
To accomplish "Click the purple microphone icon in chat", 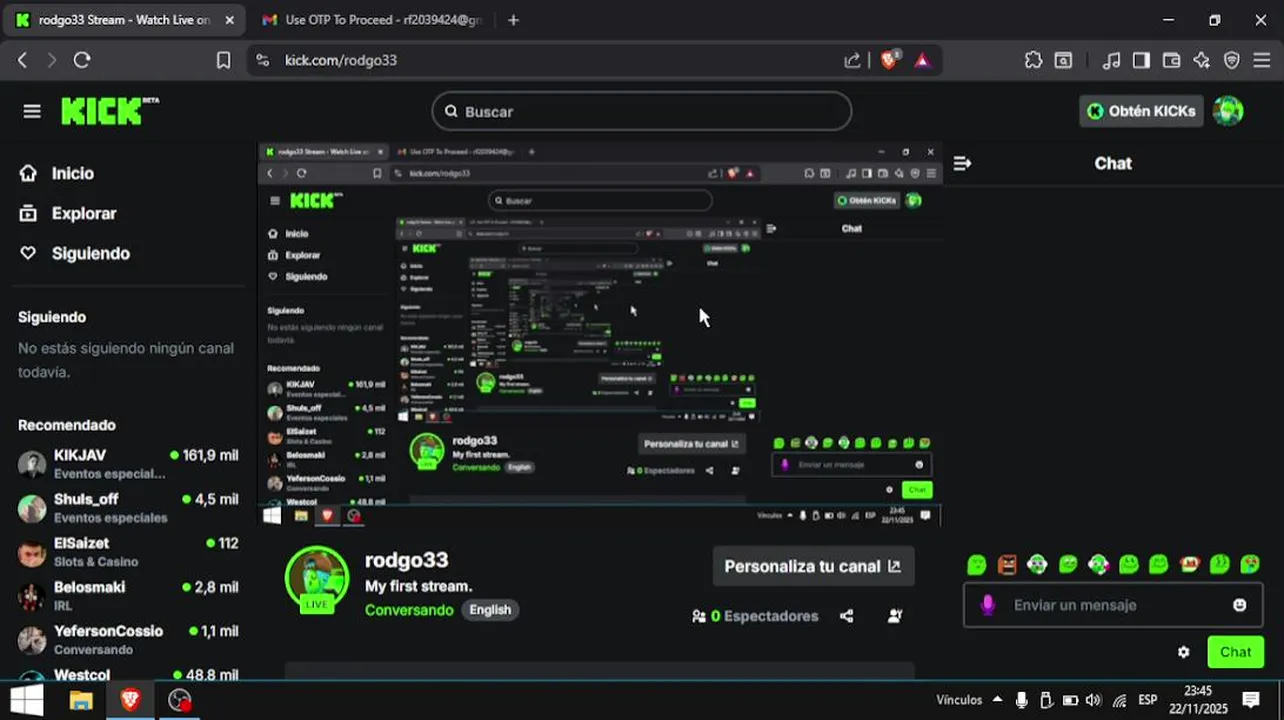I will [x=988, y=605].
